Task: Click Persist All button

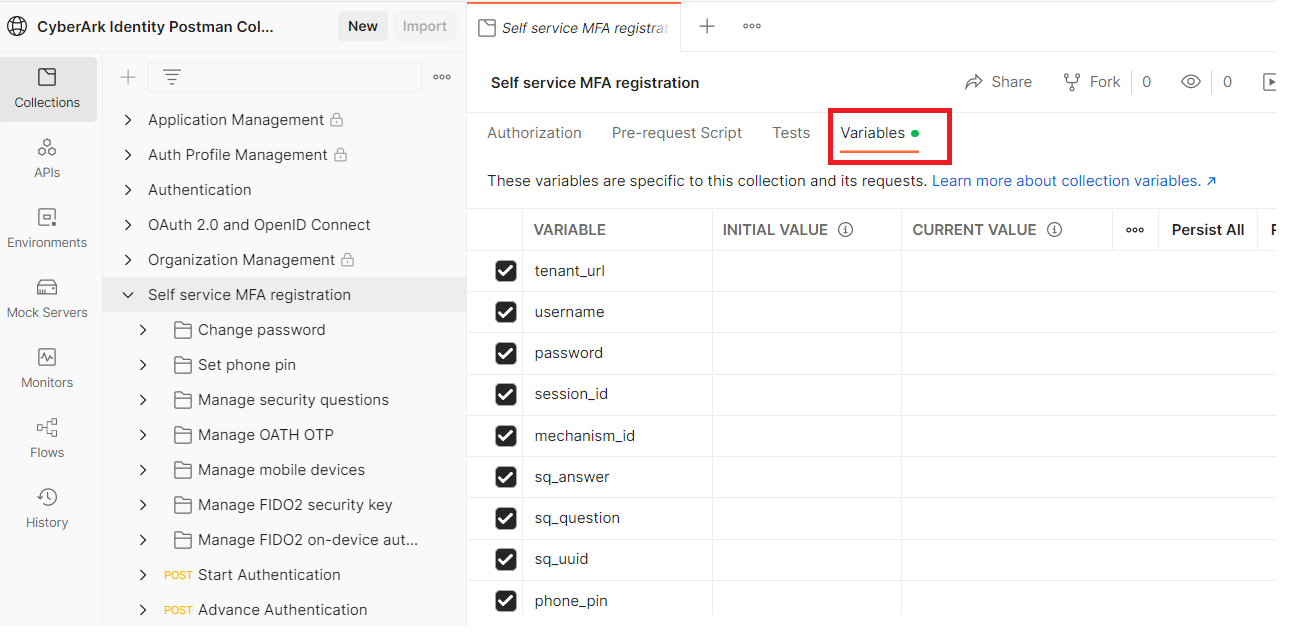Action: click(1208, 230)
